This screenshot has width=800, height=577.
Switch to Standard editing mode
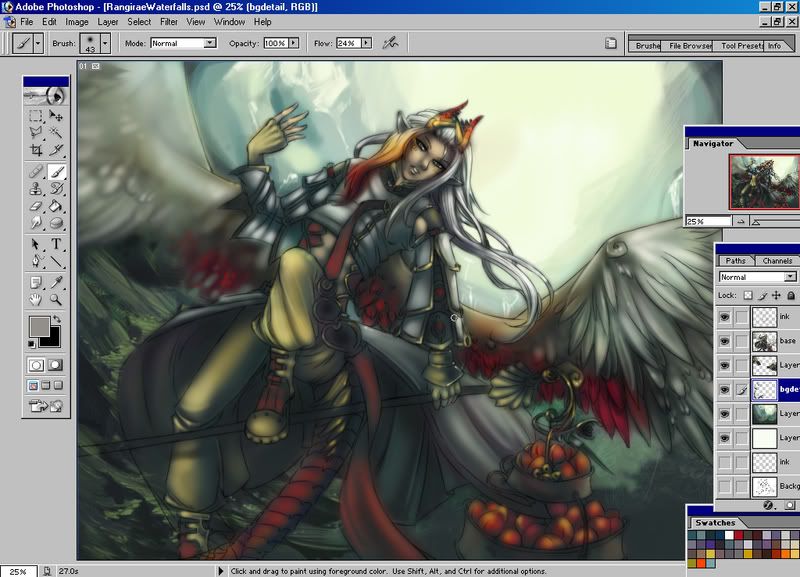[x=36, y=365]
